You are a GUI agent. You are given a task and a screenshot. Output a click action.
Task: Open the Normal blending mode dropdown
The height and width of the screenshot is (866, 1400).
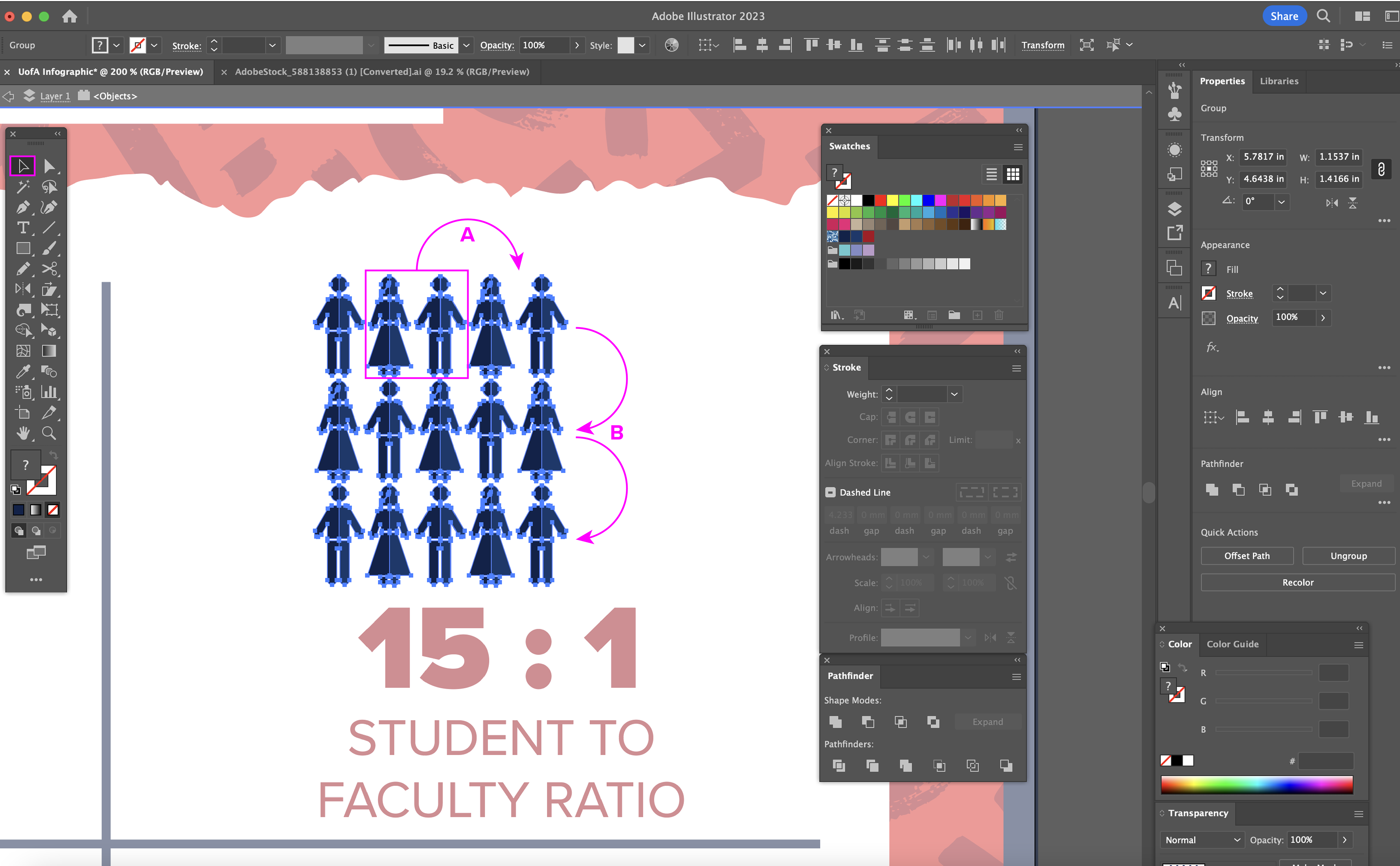click(x=1201, y=840)
